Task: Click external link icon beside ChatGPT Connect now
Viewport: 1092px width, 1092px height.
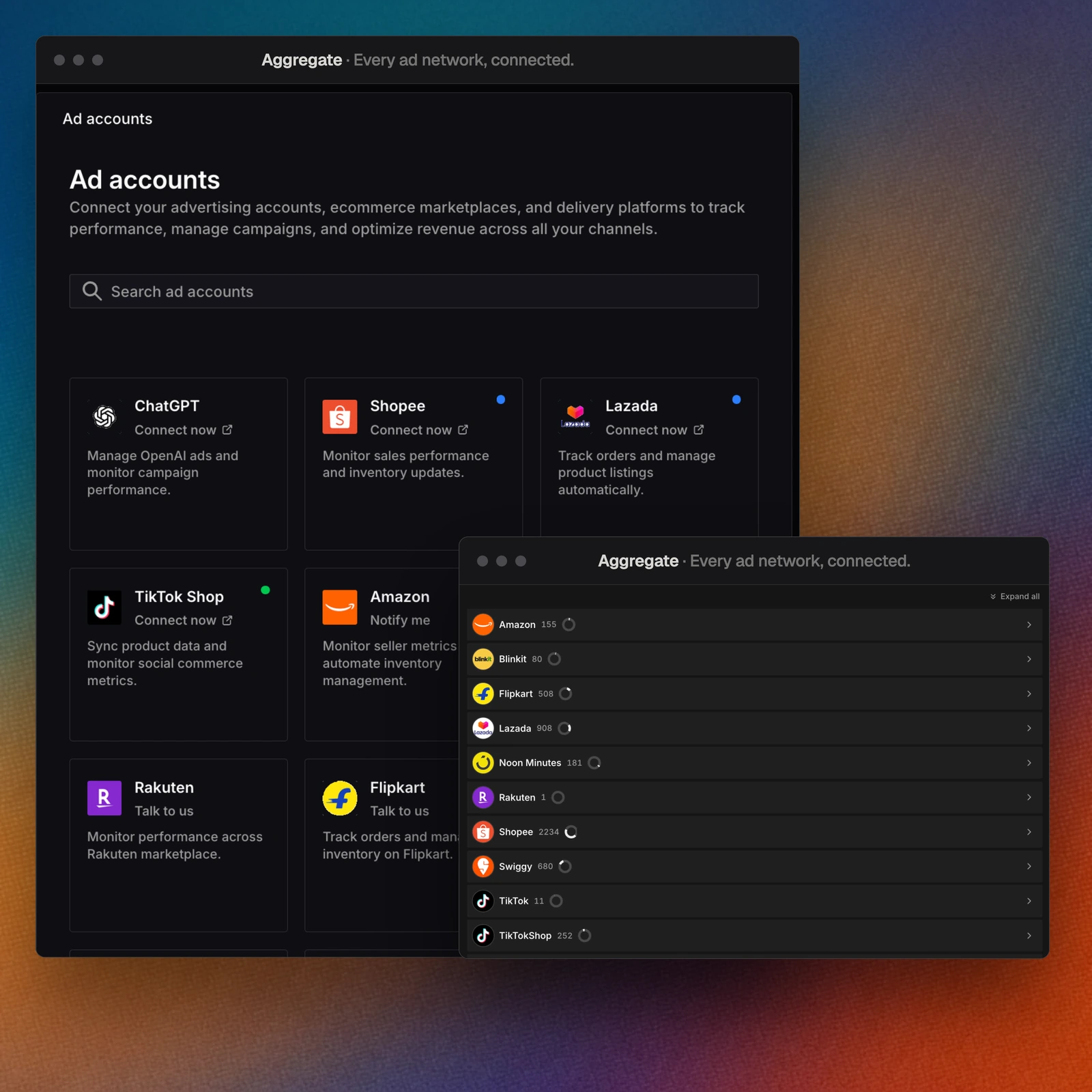Action: (227, 430)
